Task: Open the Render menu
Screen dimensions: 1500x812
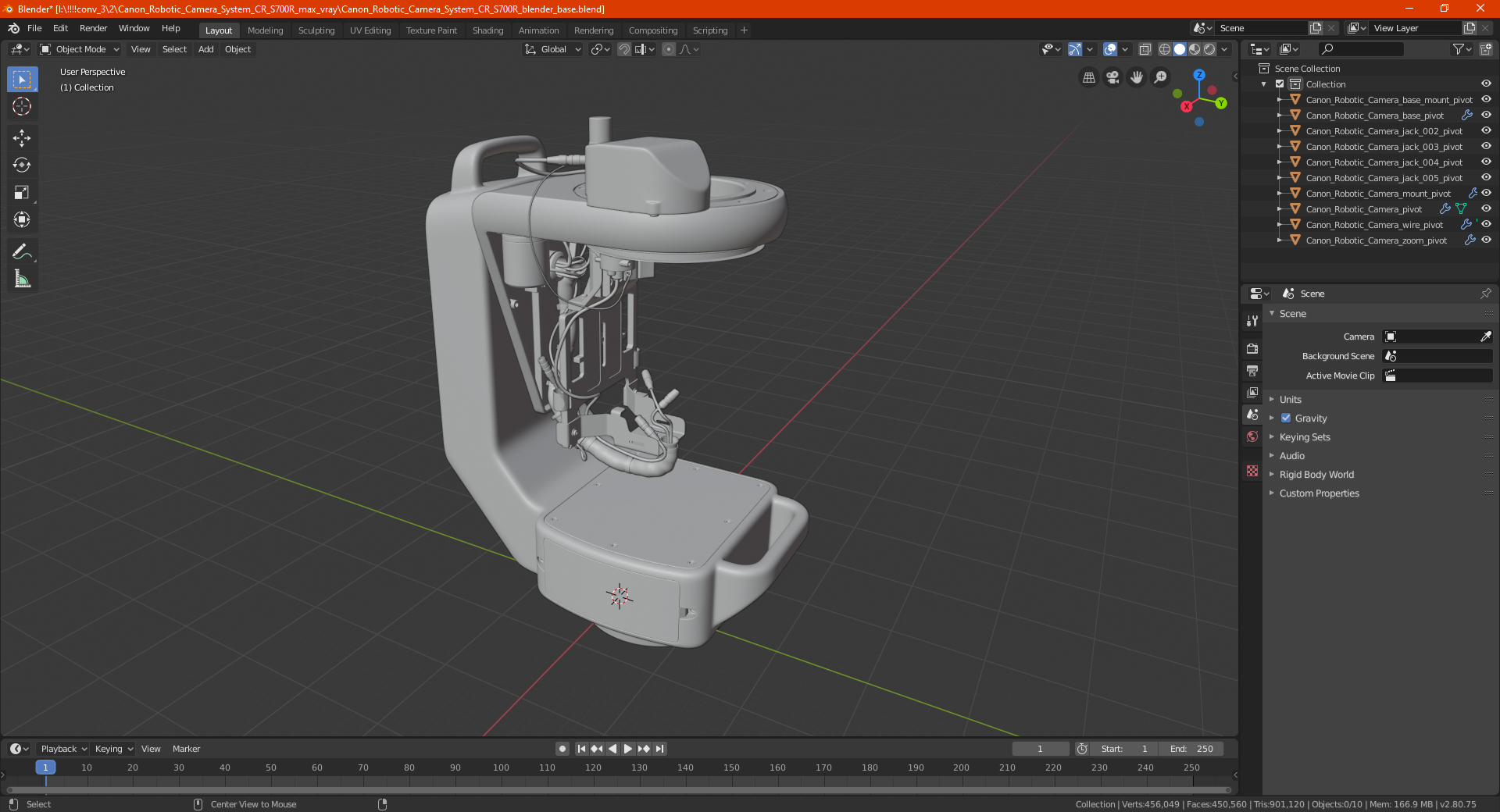Action: [93, 28]
